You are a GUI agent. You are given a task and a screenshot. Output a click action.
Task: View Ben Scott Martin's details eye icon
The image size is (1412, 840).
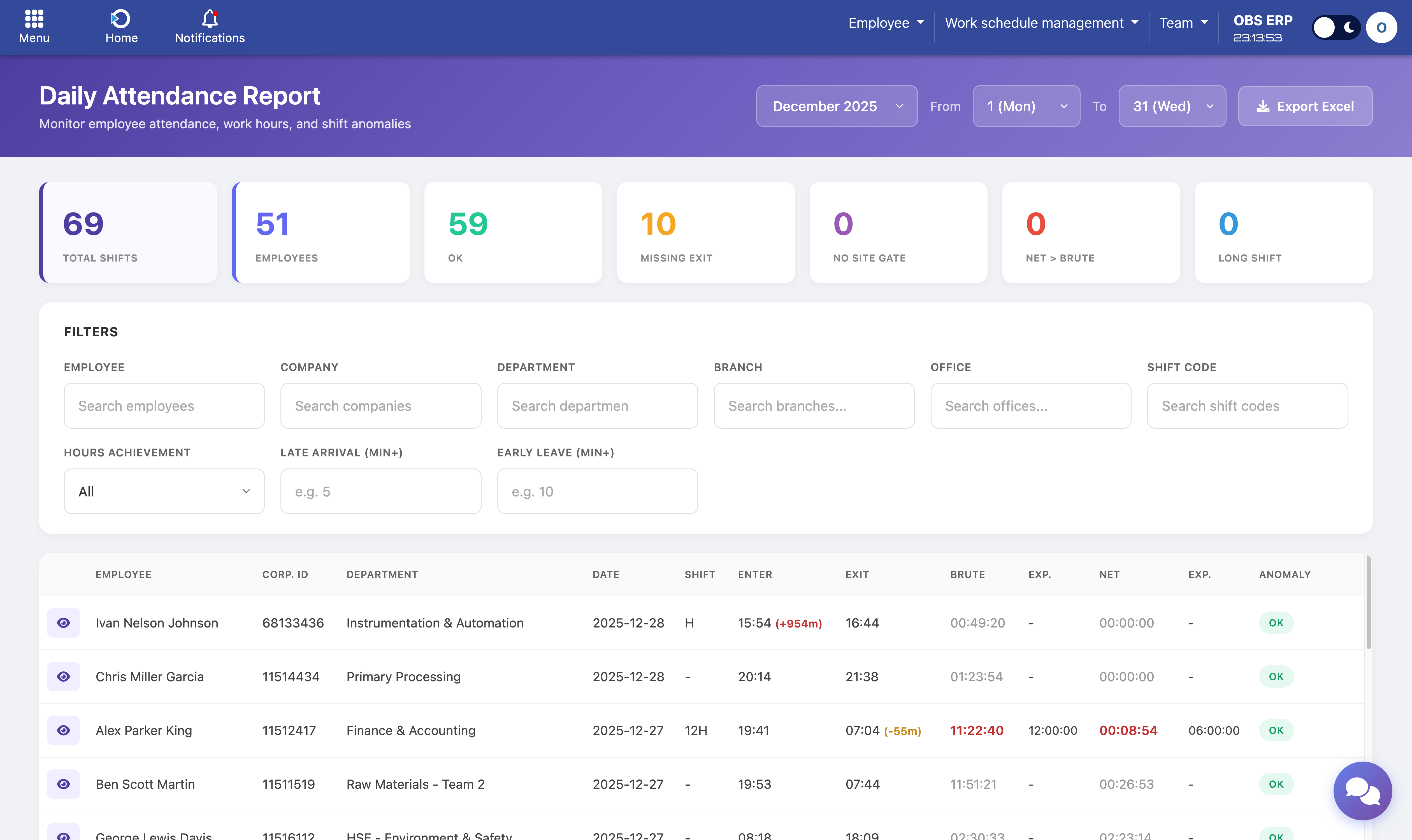click(x=63, y=784)
